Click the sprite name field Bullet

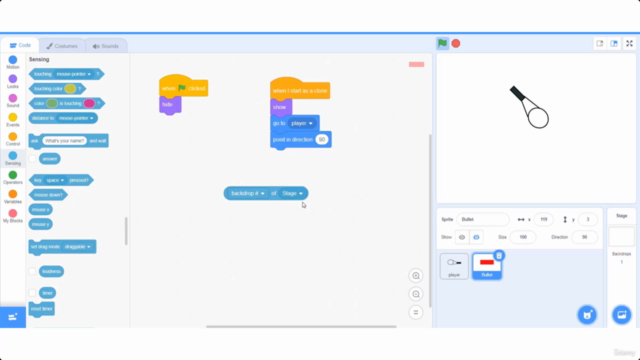pyautogui.click(x=483, y=220)
